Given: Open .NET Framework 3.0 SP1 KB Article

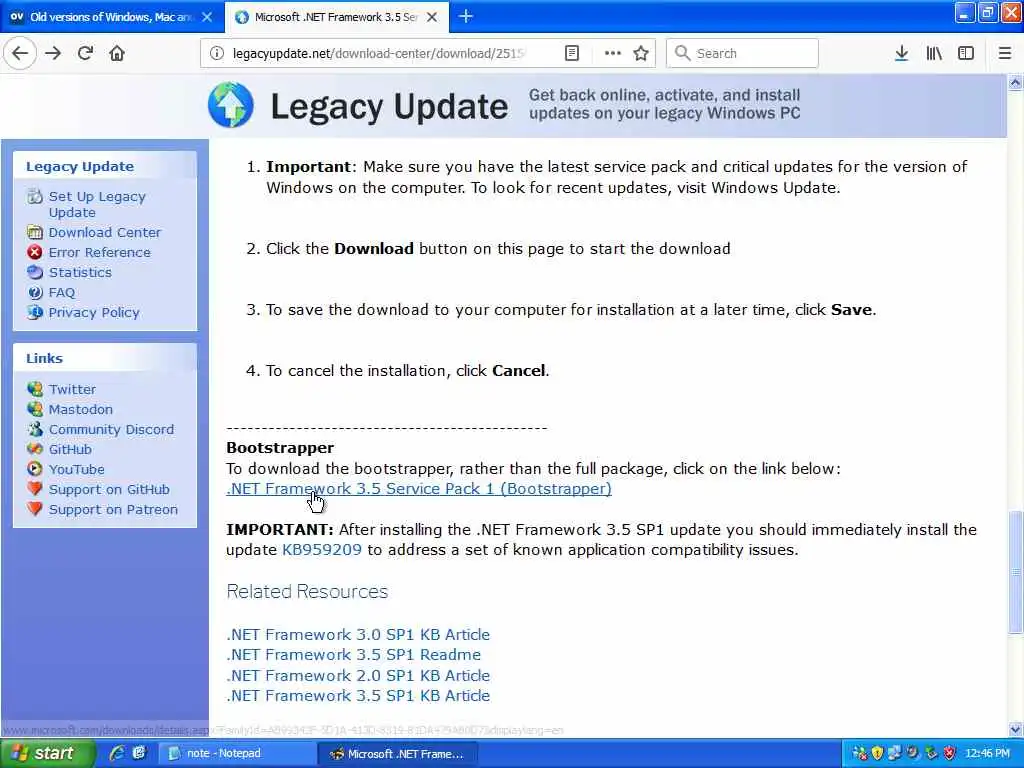Looking at the screenshot, I should pos(358,635).
